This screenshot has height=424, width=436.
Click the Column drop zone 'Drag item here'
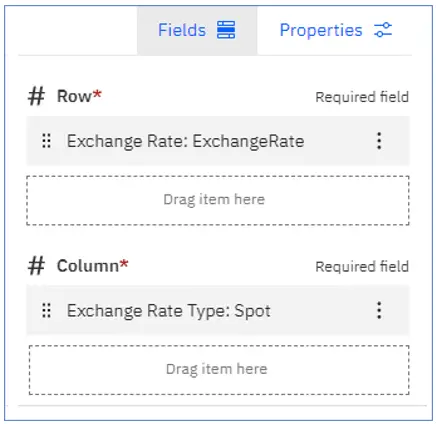click(219, 370)
